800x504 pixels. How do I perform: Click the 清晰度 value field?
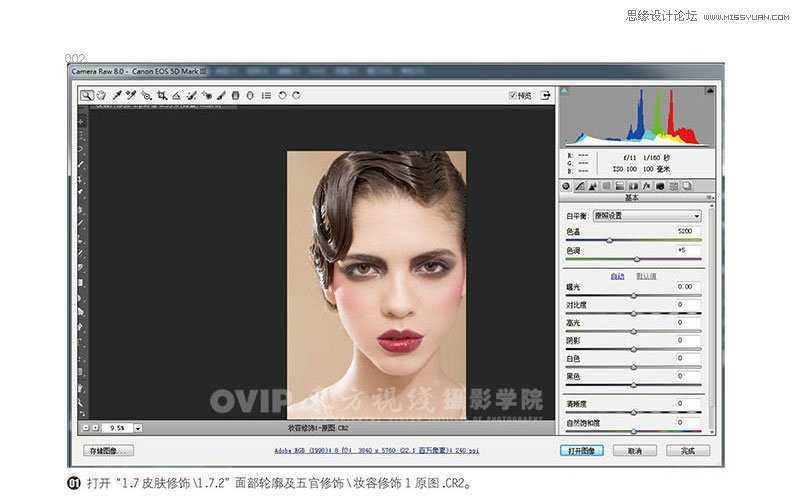click(687, 404)
